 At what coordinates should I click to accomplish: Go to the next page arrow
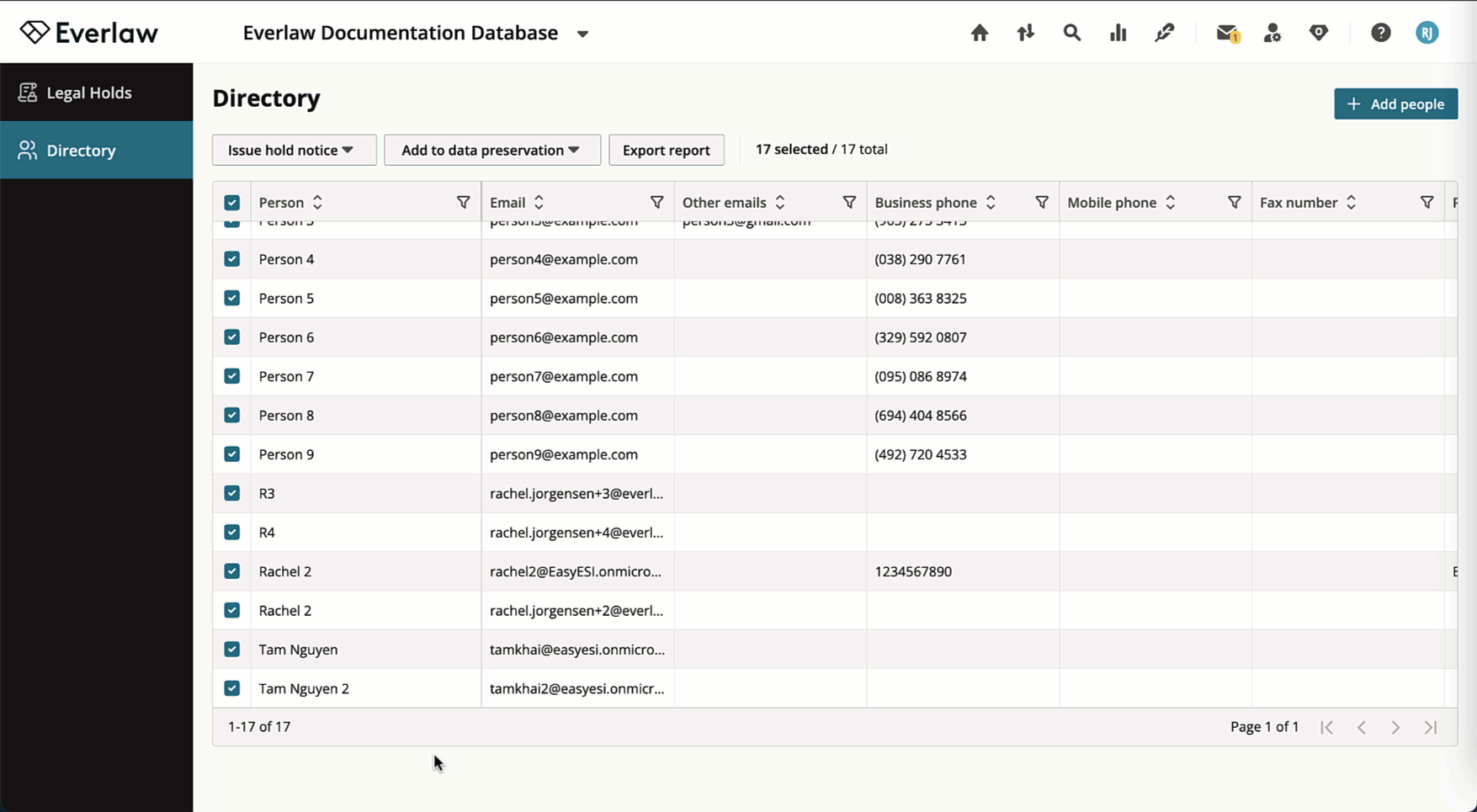pyautogui.click(x=1395, y=727)
